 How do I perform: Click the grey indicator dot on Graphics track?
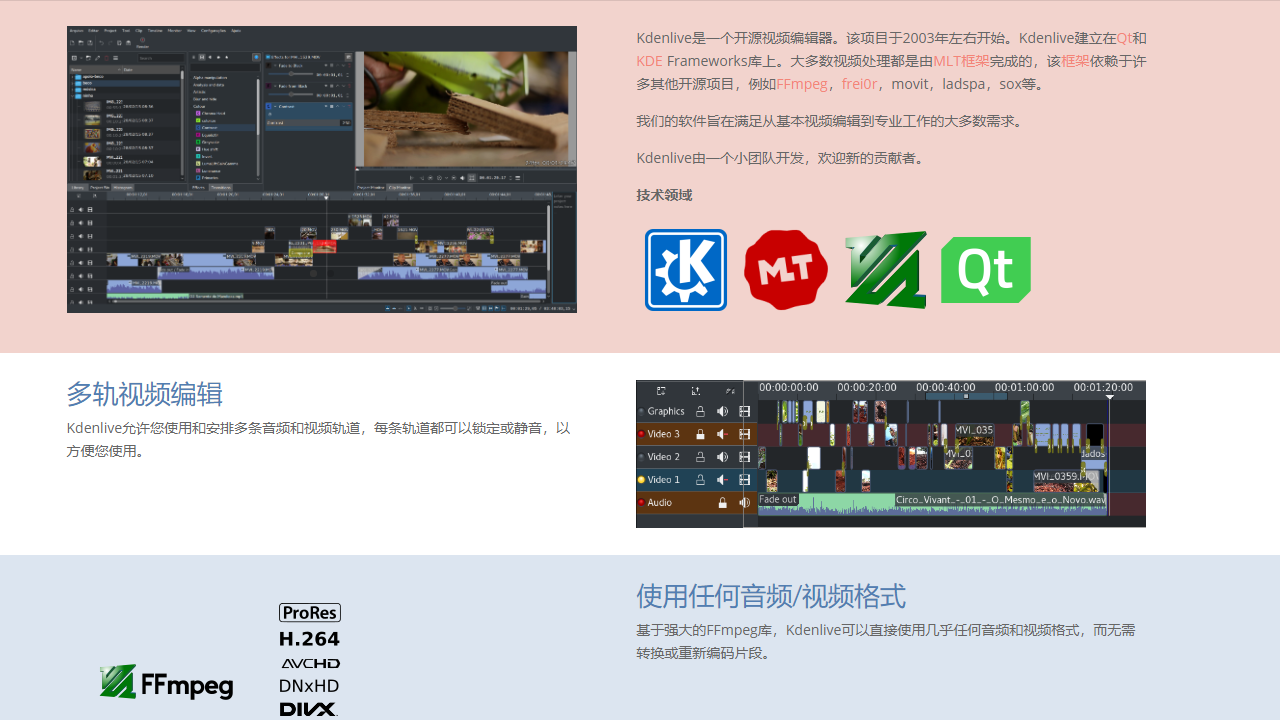click(x=641, y=411)
